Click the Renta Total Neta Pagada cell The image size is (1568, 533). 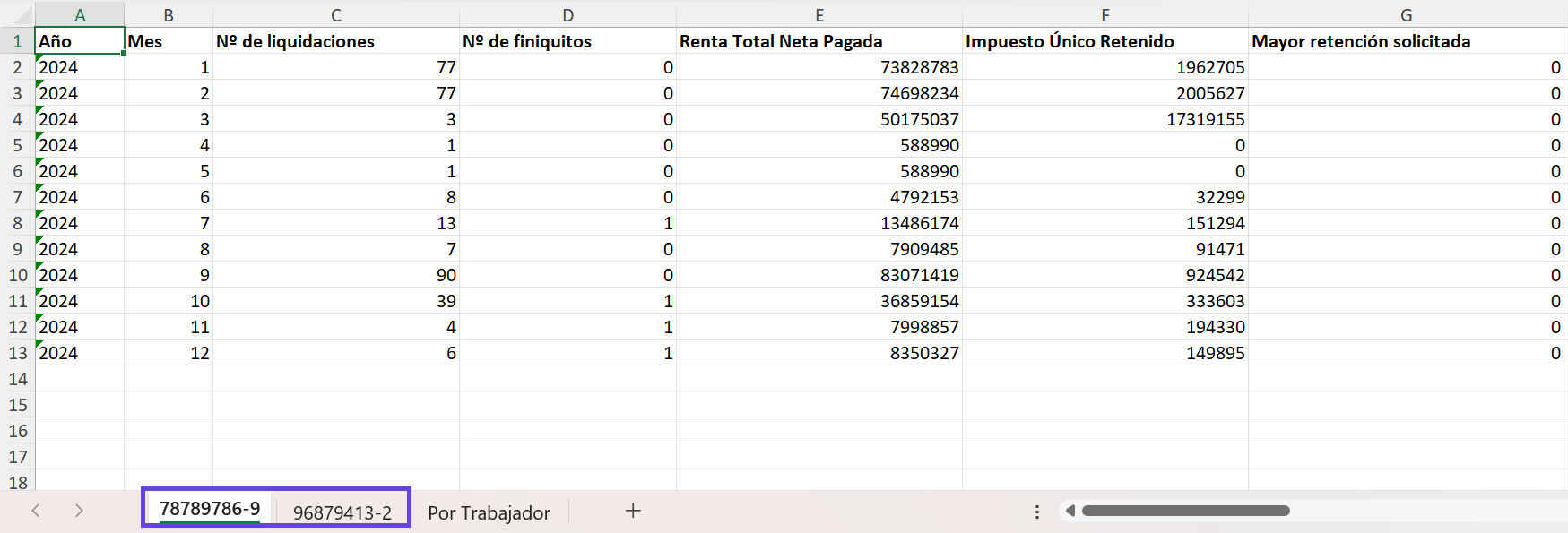point(819,41)
